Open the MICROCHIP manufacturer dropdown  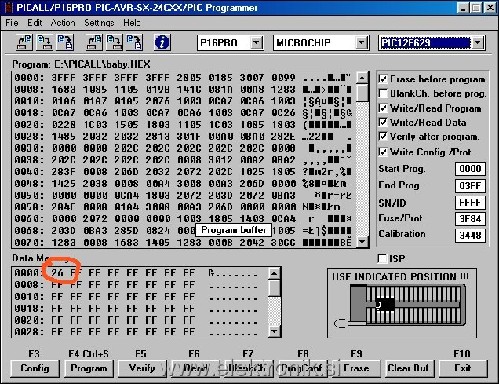(361, 43)
